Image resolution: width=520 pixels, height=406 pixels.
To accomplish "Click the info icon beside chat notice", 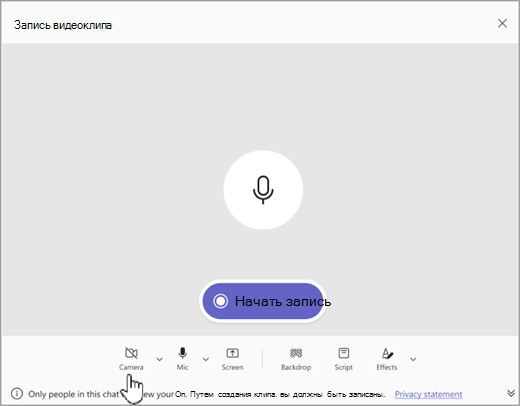I will click(x=17, y=394).
